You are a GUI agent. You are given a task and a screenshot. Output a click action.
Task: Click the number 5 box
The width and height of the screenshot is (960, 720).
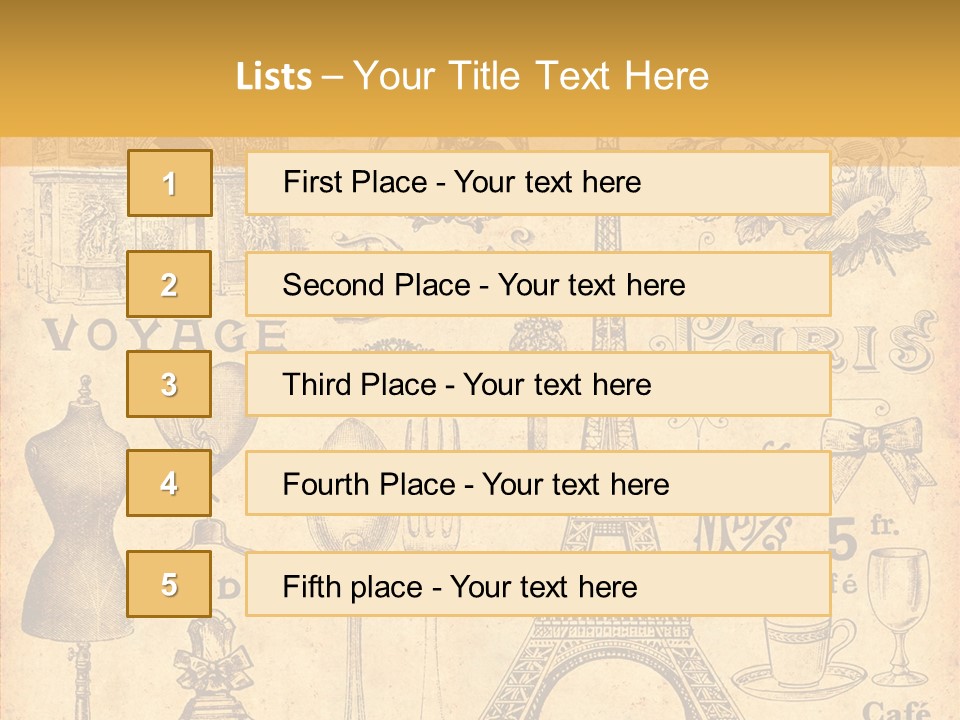(x=169, y=584)
